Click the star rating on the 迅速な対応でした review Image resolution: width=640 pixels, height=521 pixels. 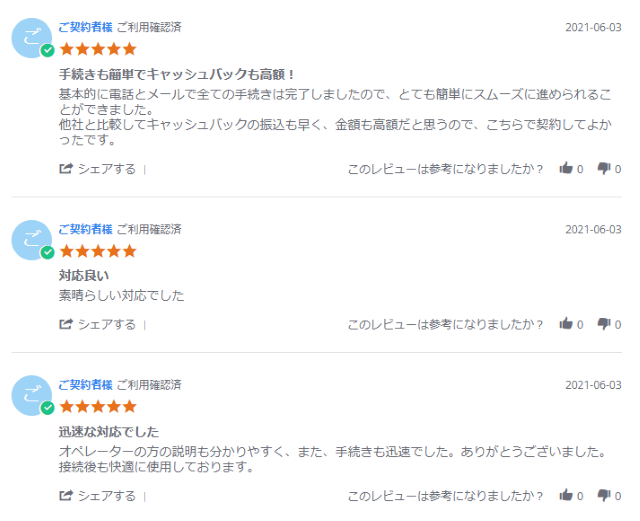(x=98, y=406)
